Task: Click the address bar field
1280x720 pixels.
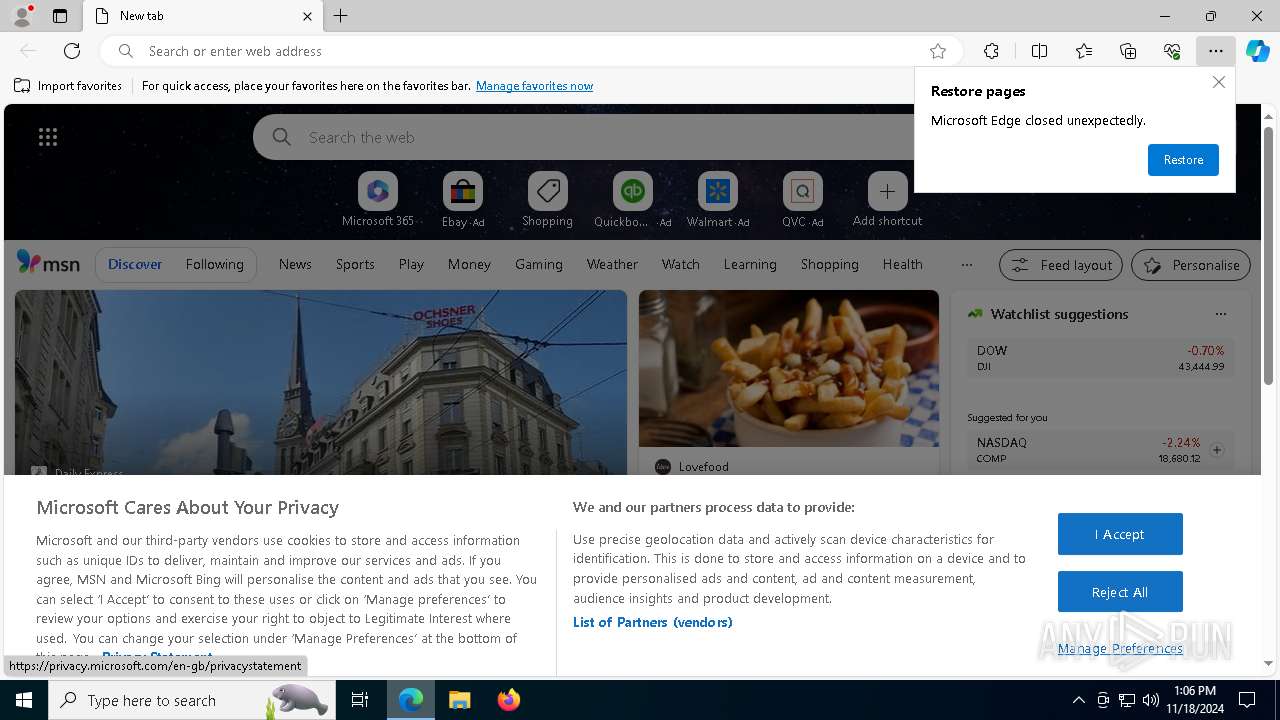Action: (x=530, y=51)
